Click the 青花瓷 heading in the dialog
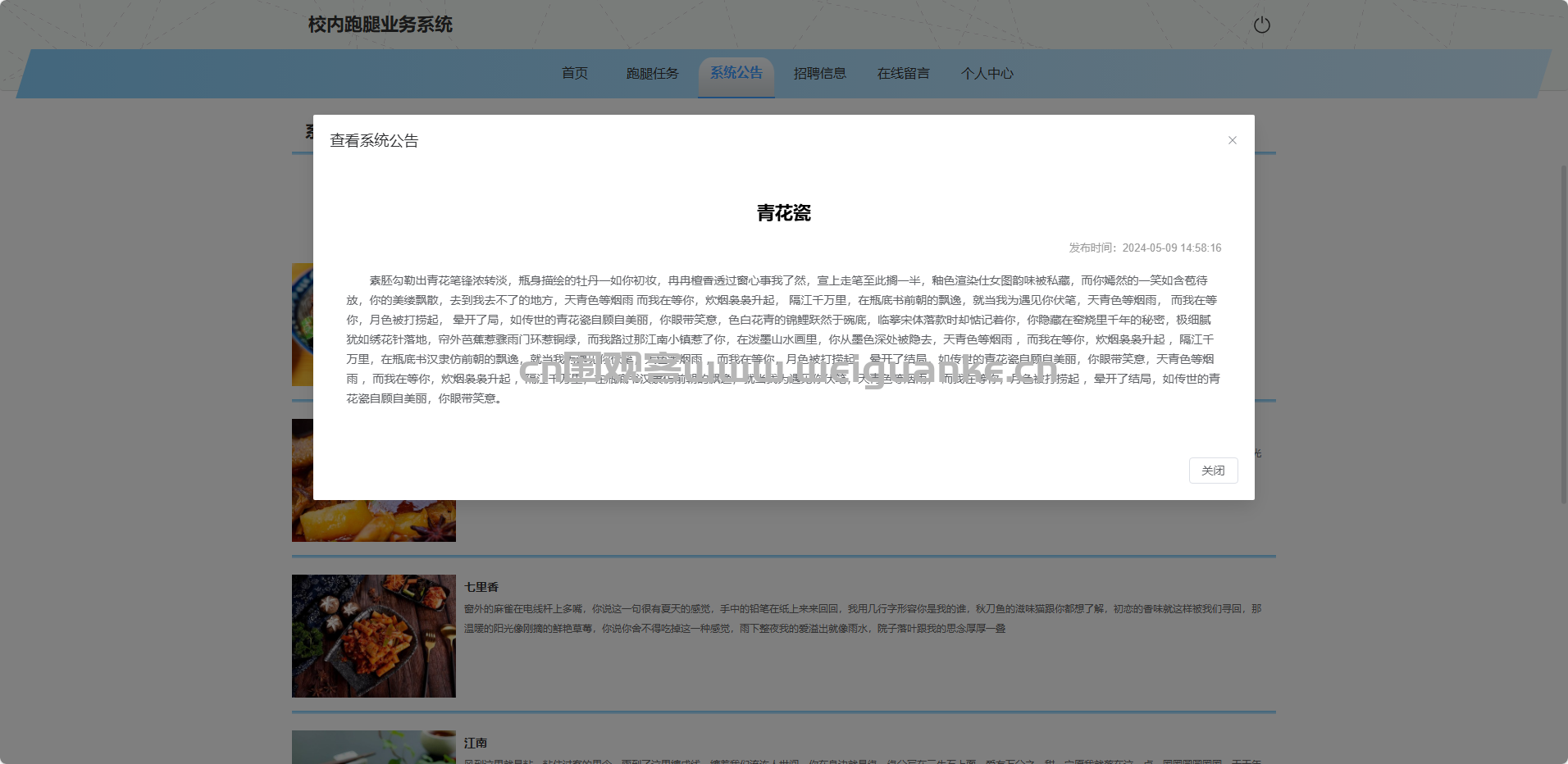 [x=783, y=213]
